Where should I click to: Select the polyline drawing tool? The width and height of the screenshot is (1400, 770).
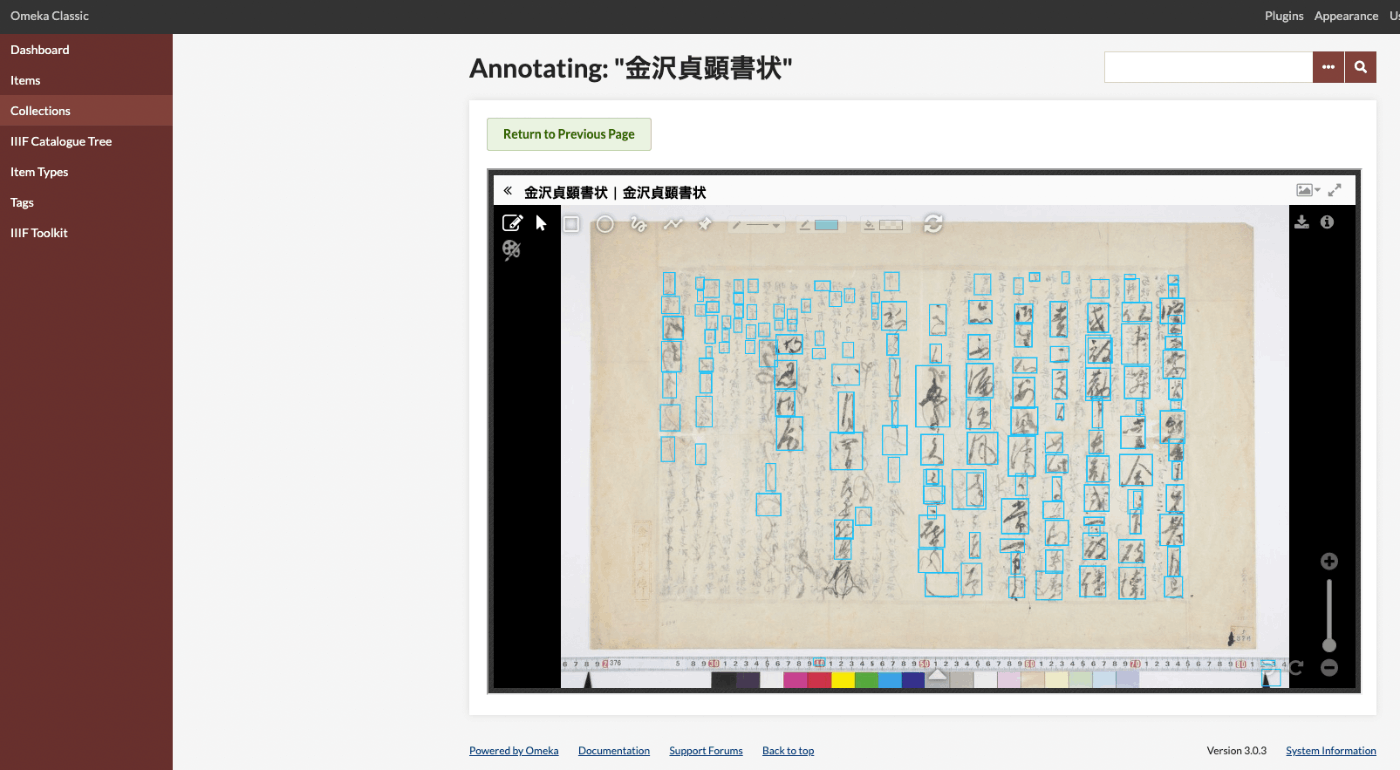click(673, 224)
